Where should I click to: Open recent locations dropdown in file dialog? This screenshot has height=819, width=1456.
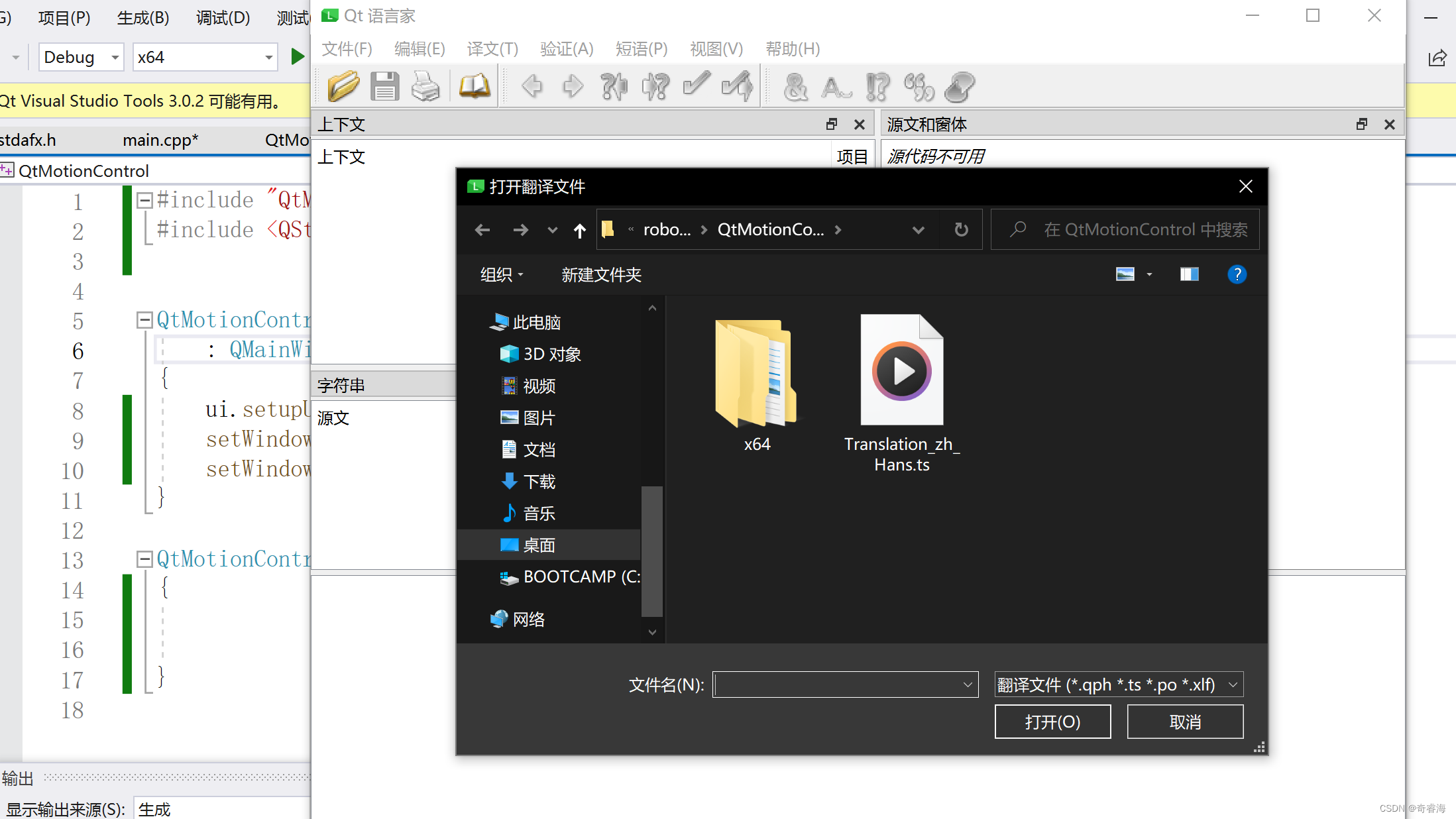(x=552, y=230)
